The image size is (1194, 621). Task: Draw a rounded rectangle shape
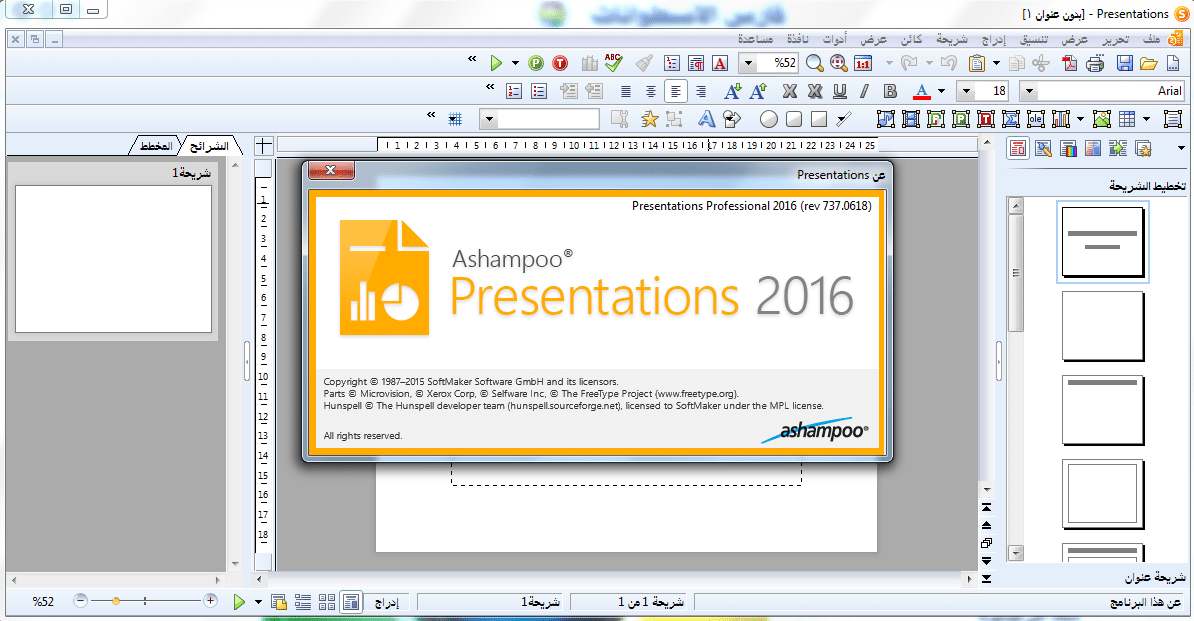pos(793,119)
